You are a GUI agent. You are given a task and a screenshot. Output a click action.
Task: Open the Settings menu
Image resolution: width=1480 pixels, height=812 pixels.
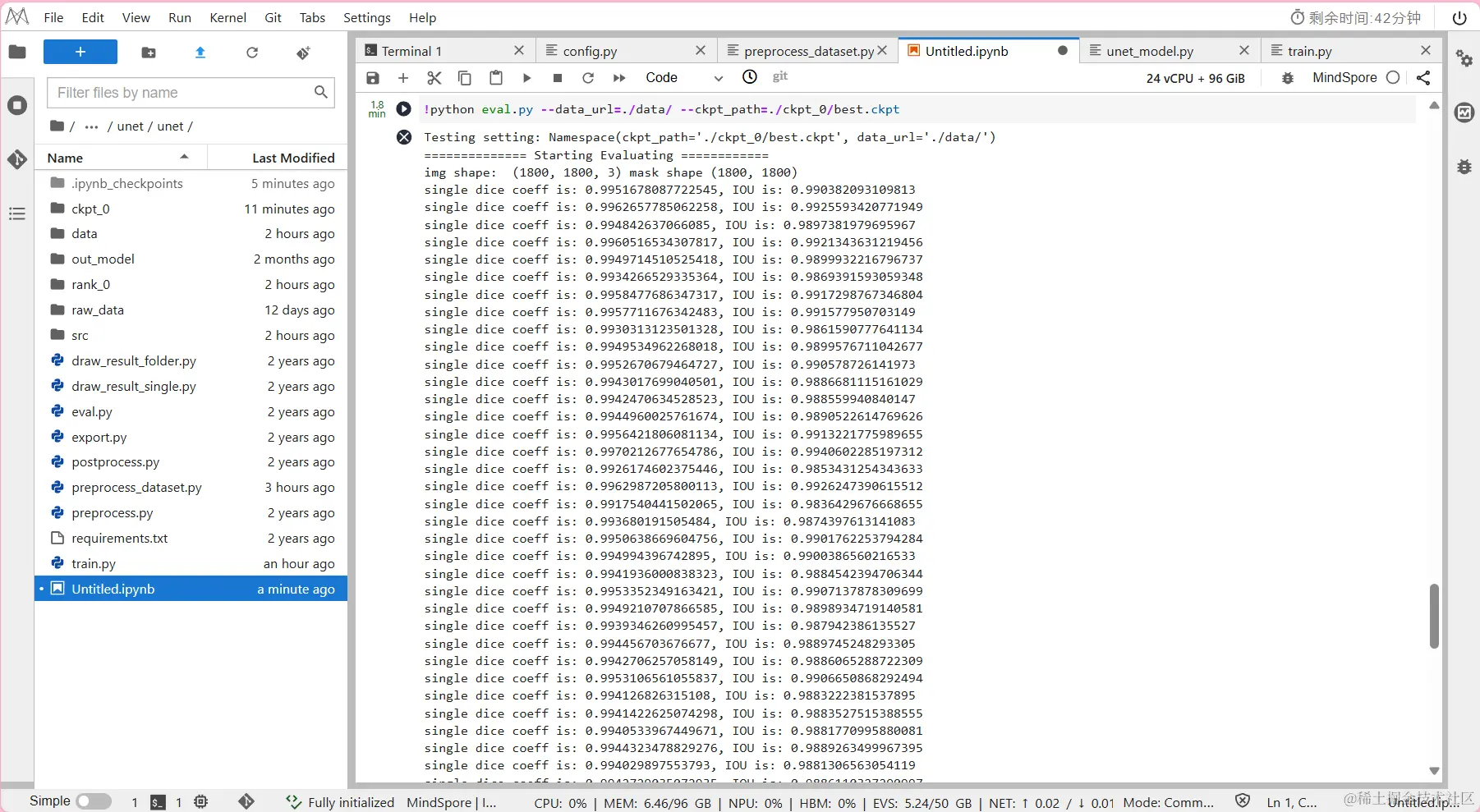coord(366,17)
